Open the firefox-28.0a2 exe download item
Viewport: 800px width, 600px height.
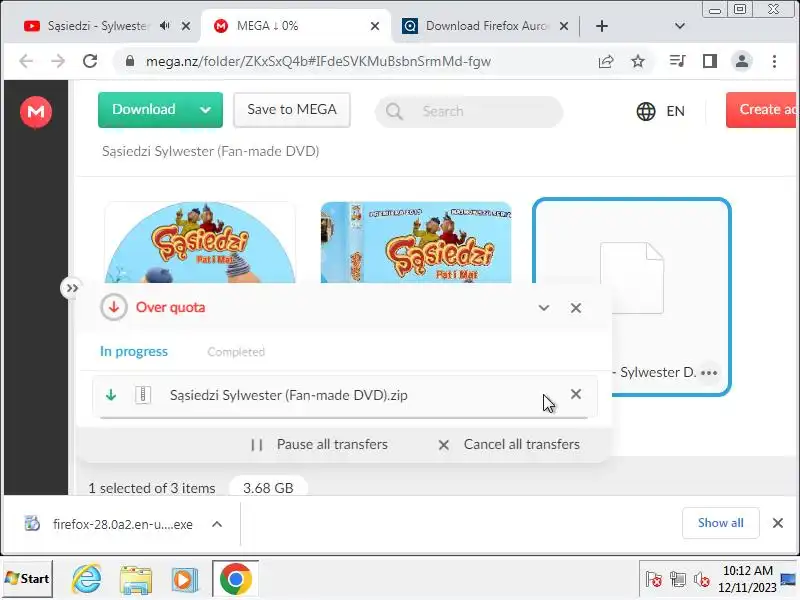[109, 524]
